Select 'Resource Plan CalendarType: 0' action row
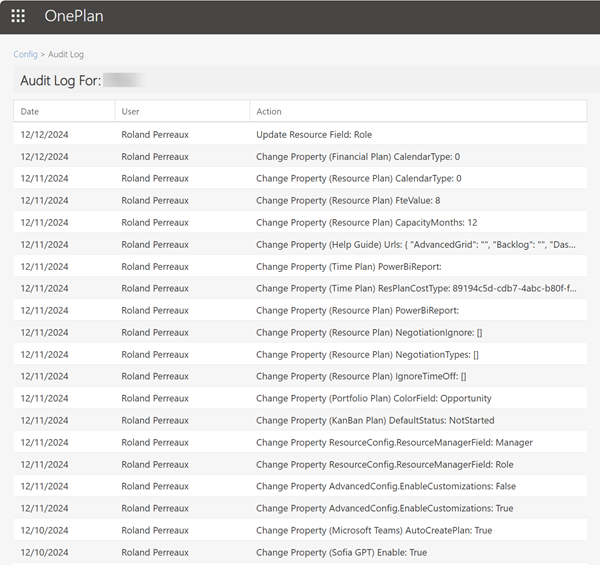600x565 pixels. 300,178
